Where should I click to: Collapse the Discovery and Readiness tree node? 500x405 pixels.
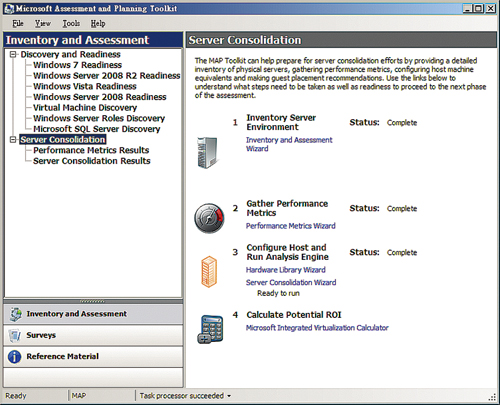(x=13, y=54)
